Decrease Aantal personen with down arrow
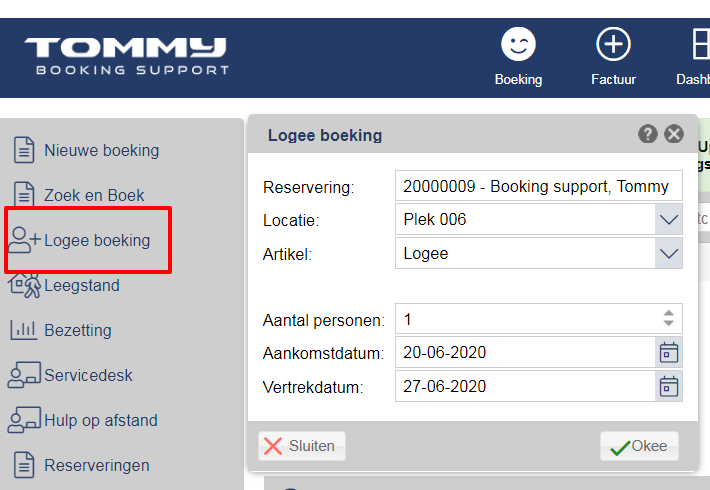Viewport: 710px width, 490px height. pyautogui.click(x=669, y=323)
